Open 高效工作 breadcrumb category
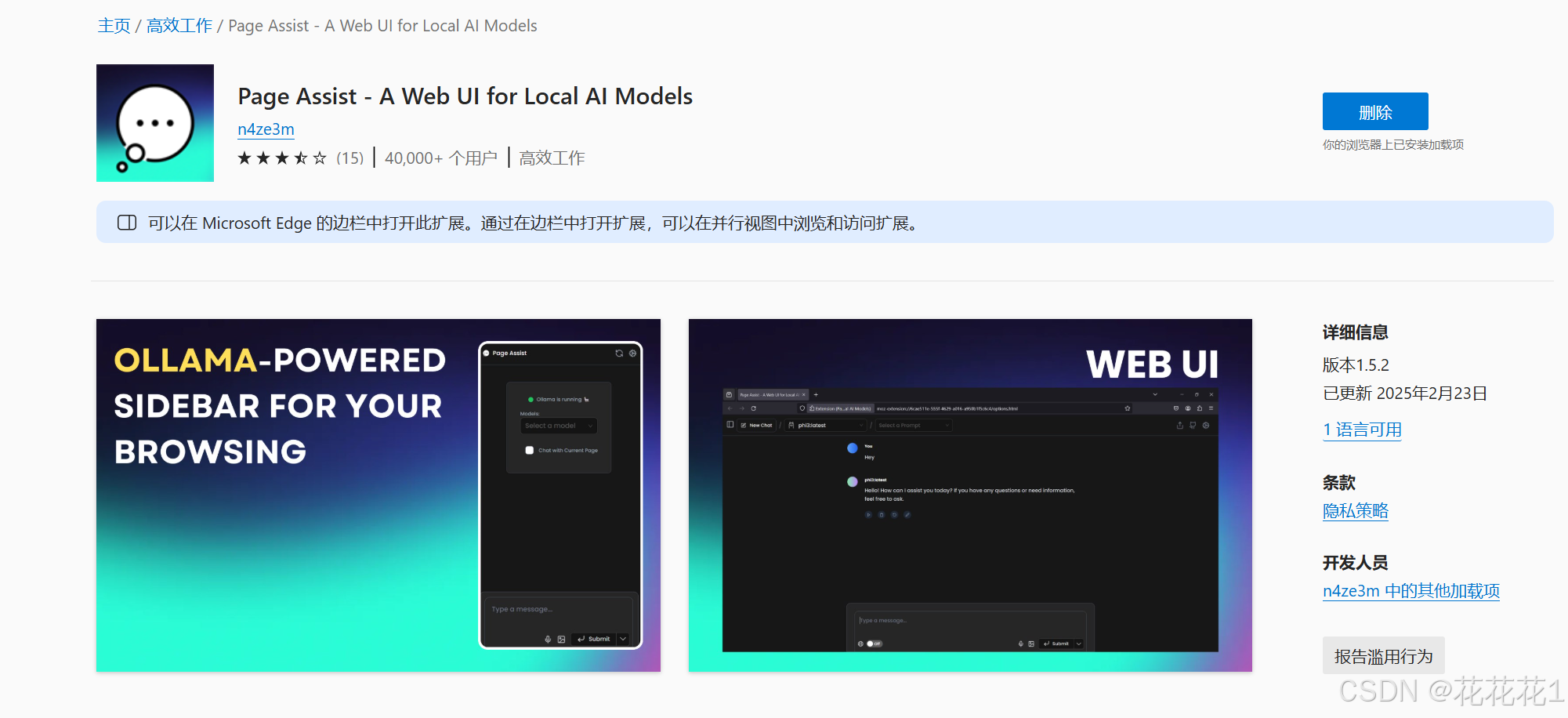 (x=179, y=26)
